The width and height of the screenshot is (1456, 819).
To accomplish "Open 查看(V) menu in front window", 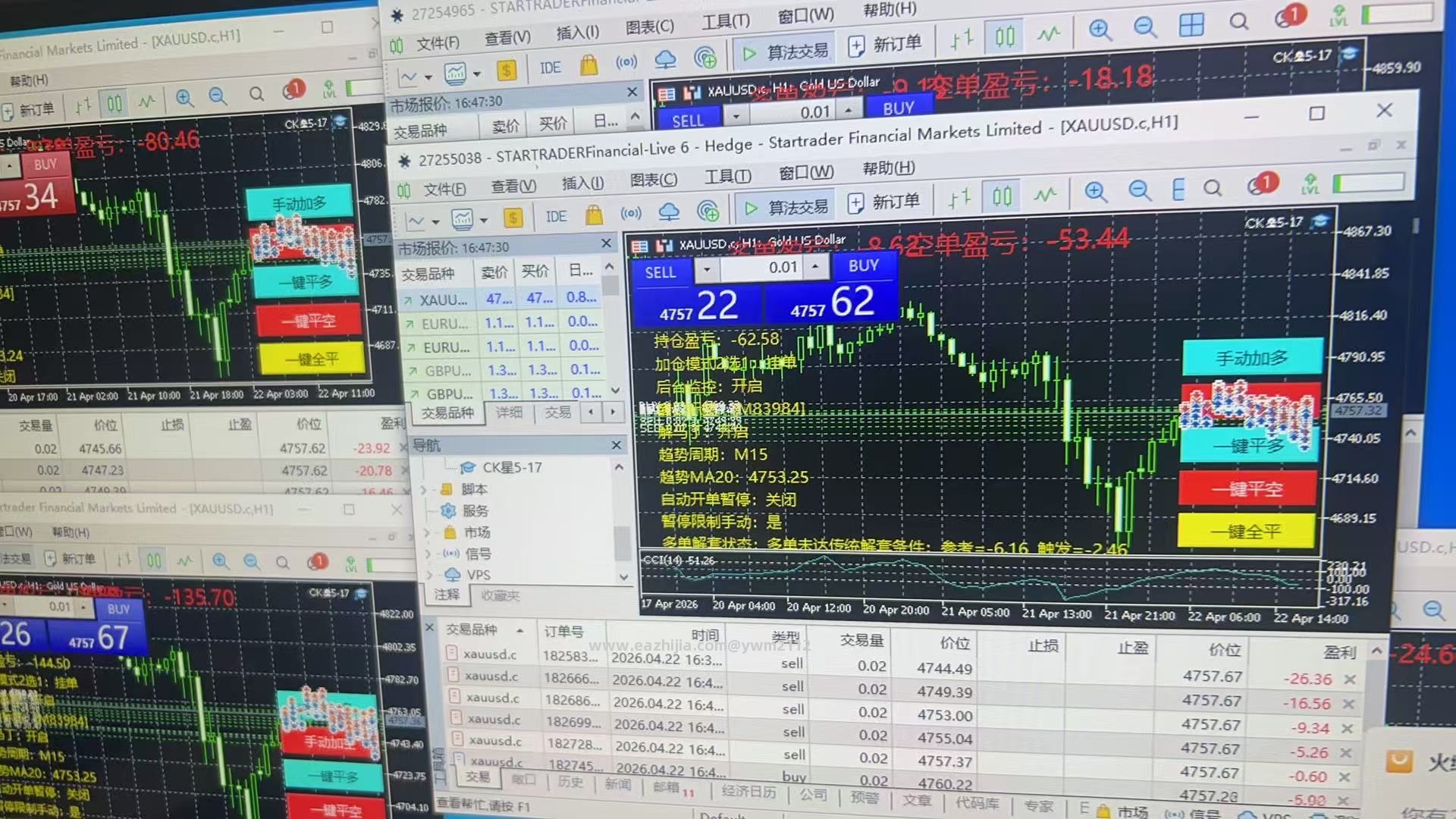I will click(x=513, y=186).
